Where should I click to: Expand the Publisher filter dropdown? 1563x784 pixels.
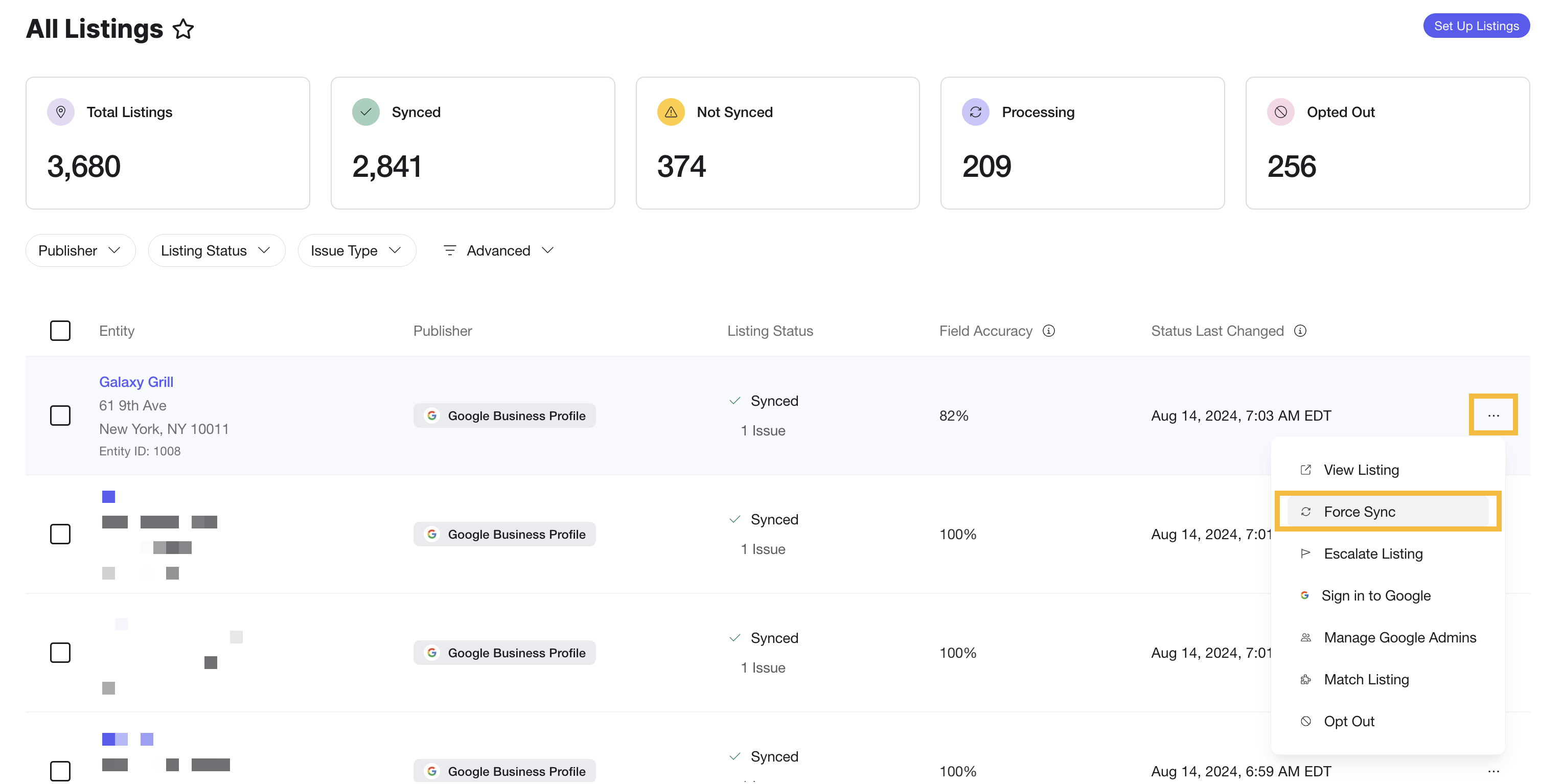click(80, 250)
